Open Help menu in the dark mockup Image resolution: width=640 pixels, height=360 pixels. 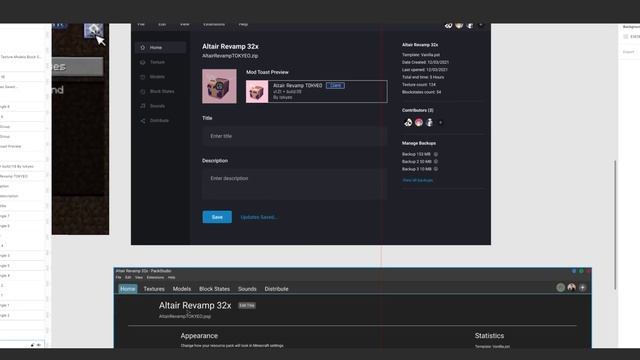243,24
